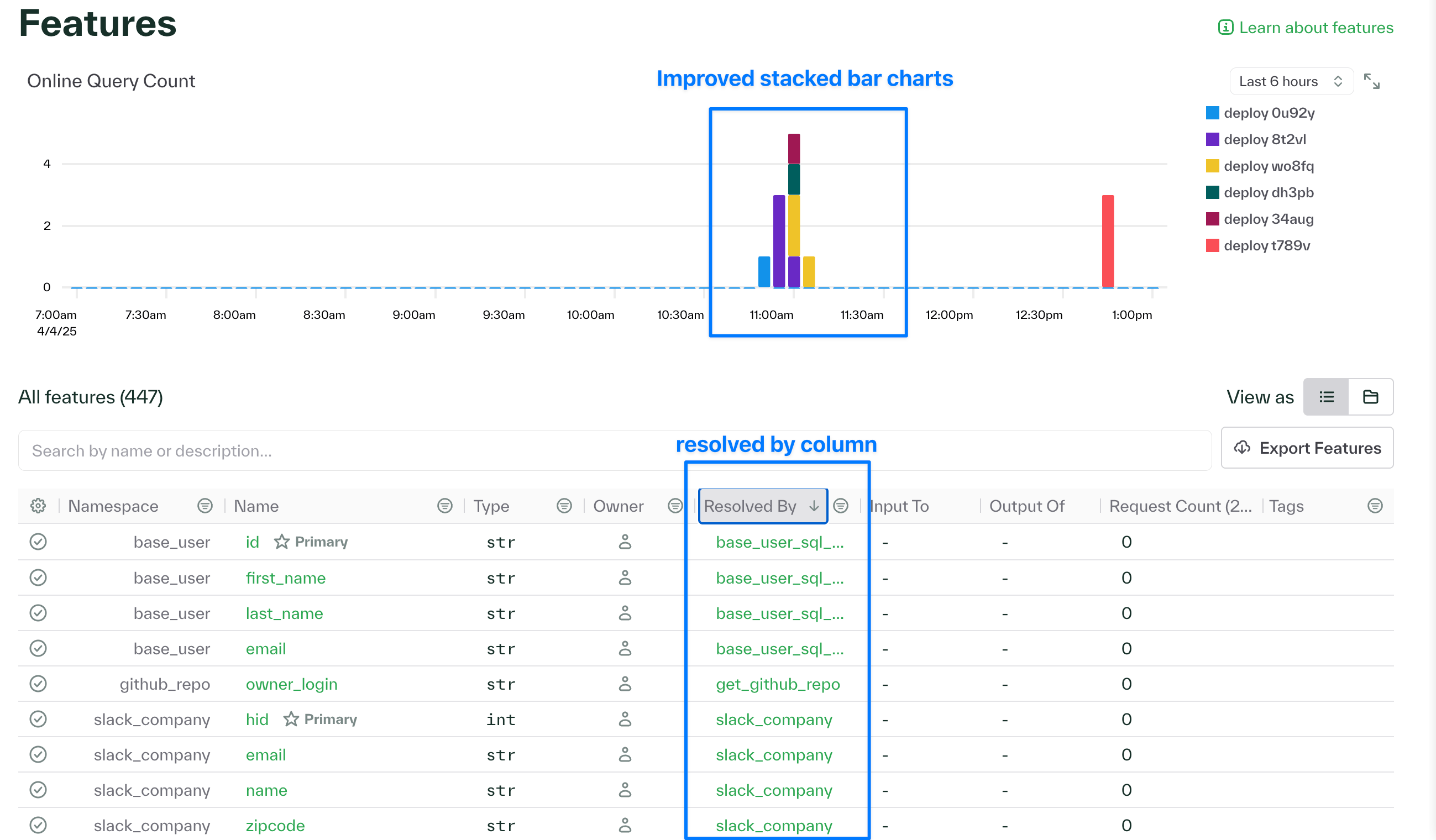Viewport: 1436px width, 840px height.
Task: Toggle check circle on zipcode row
Action: coord(38,825)
